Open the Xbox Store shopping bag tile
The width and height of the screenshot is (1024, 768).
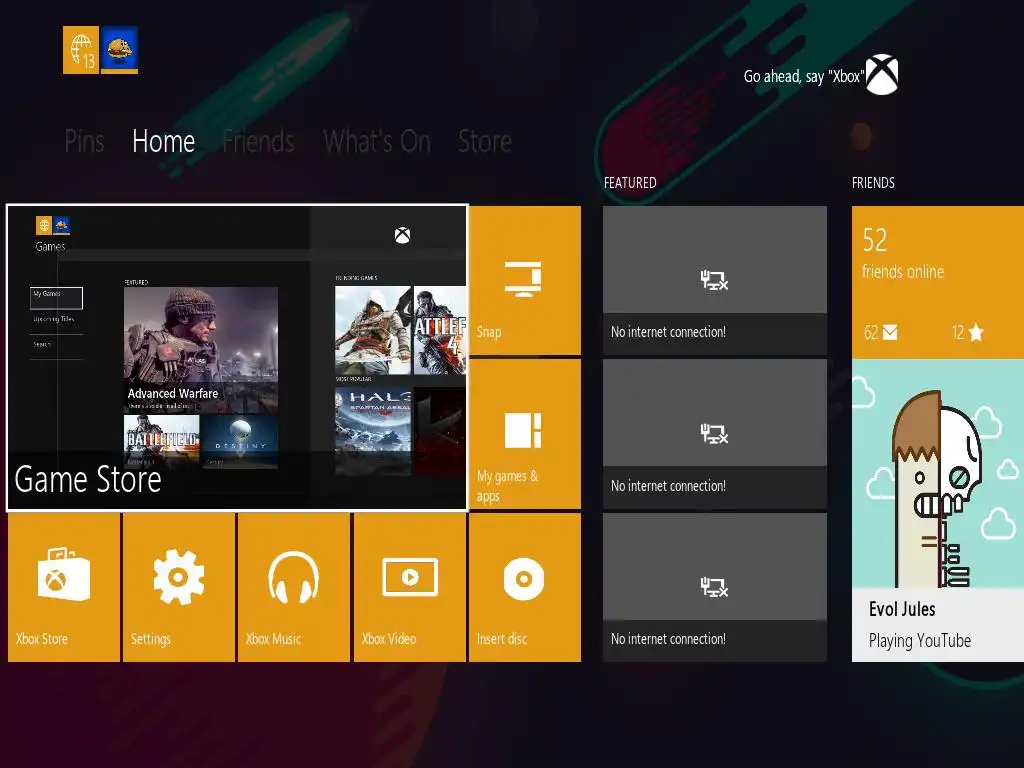(64, 587)
